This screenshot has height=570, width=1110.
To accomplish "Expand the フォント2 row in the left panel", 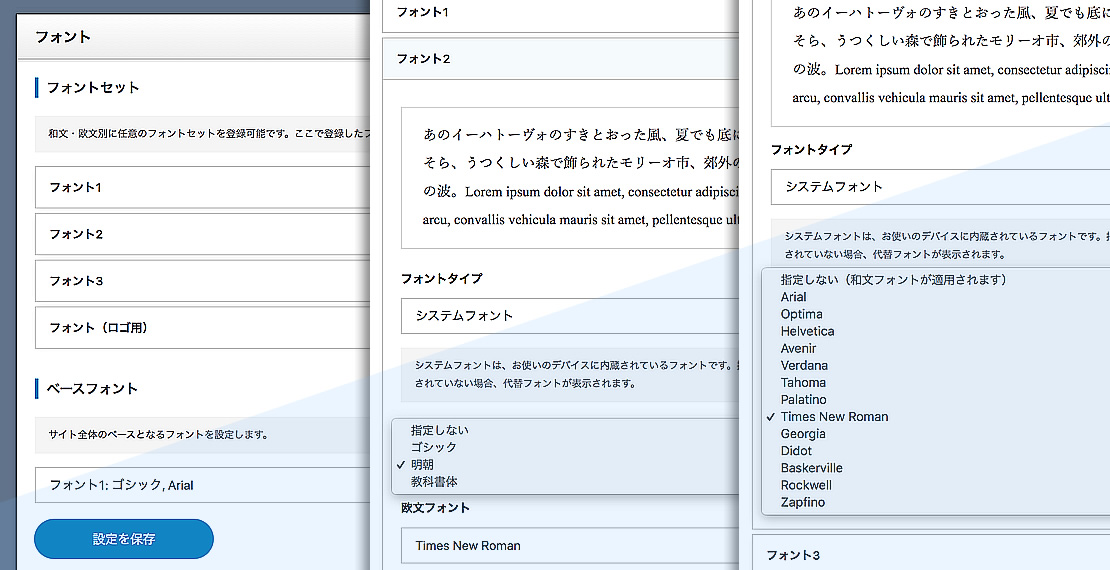I will [200, 234].
